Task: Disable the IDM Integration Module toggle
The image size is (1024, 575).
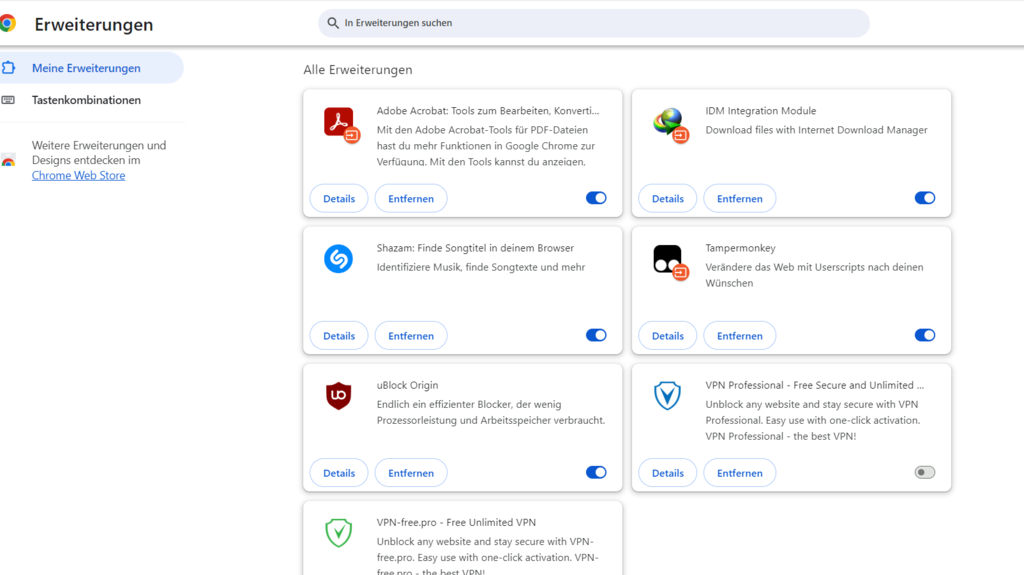Action: point(925,198)
